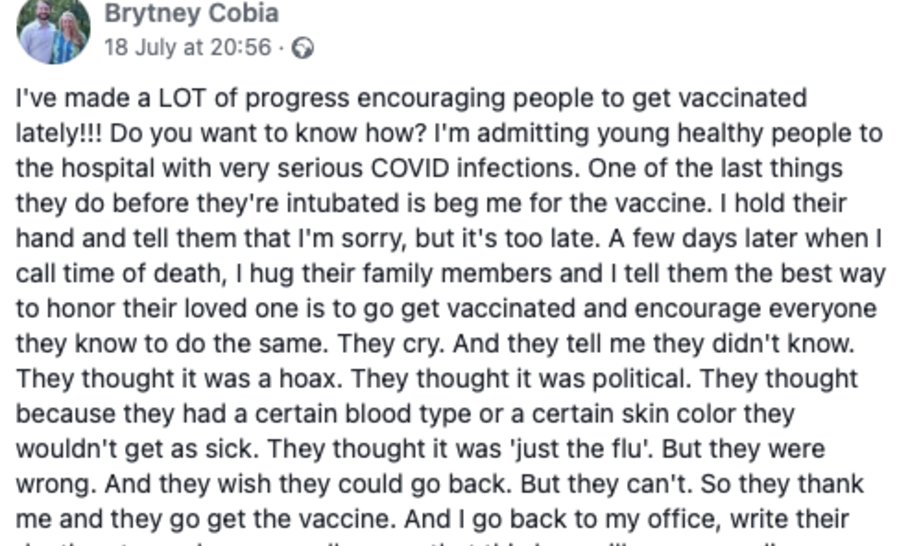Click the word 'COVID' in the post text

[410, 168]
